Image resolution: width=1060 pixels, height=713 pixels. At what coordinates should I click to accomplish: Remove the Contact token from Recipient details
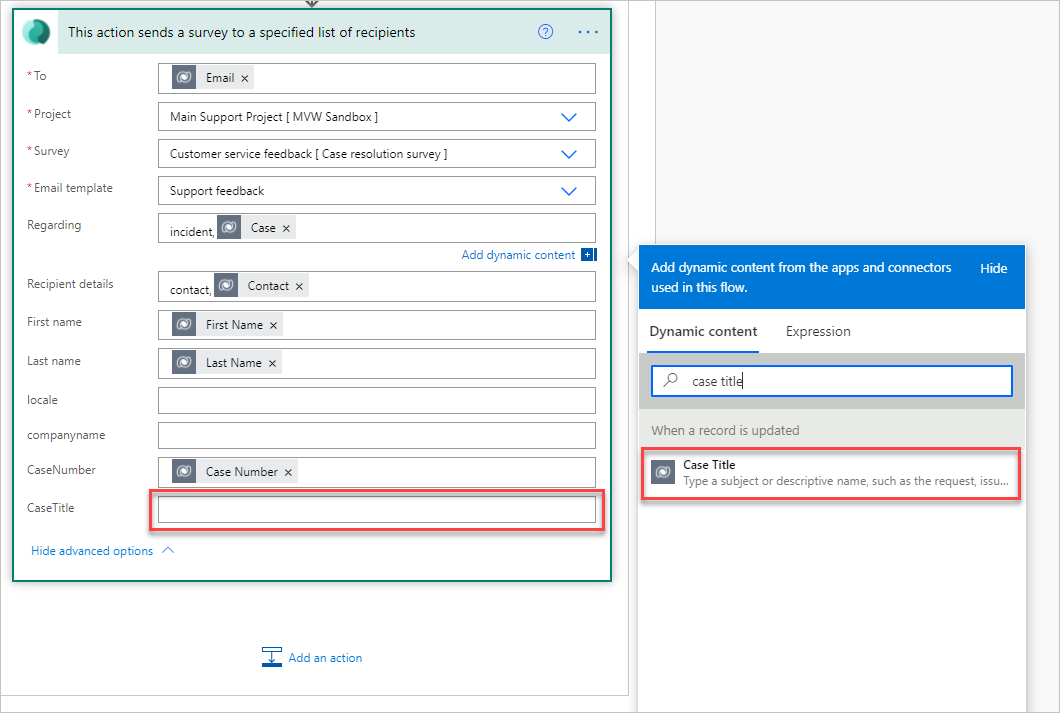click(x=299, y=287)
